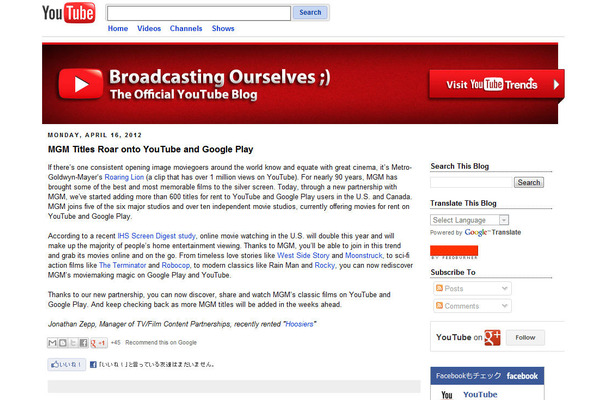Image resolution: width=610 pixels, height=400 pixels.
Task: Click the YouTube logo at top
Action: pyautogui.click(x=68, y=13)
